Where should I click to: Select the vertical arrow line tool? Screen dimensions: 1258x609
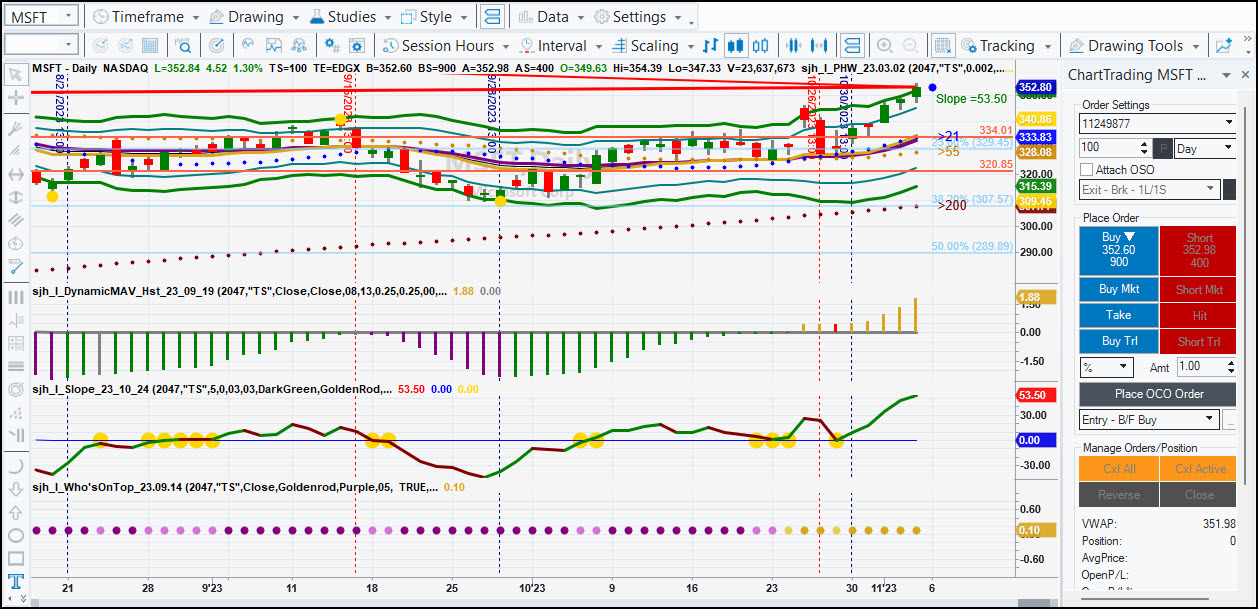tap(15, 197)
